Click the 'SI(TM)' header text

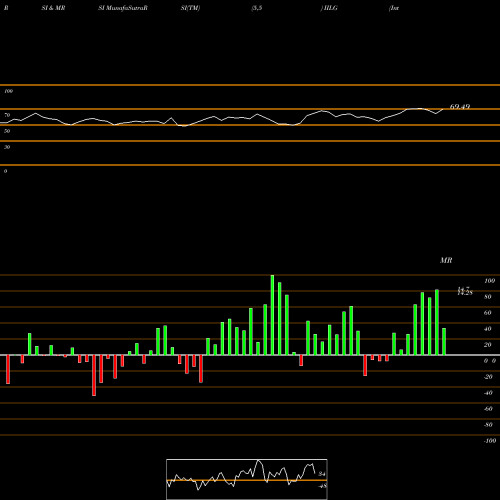click(x=190, y=8)
